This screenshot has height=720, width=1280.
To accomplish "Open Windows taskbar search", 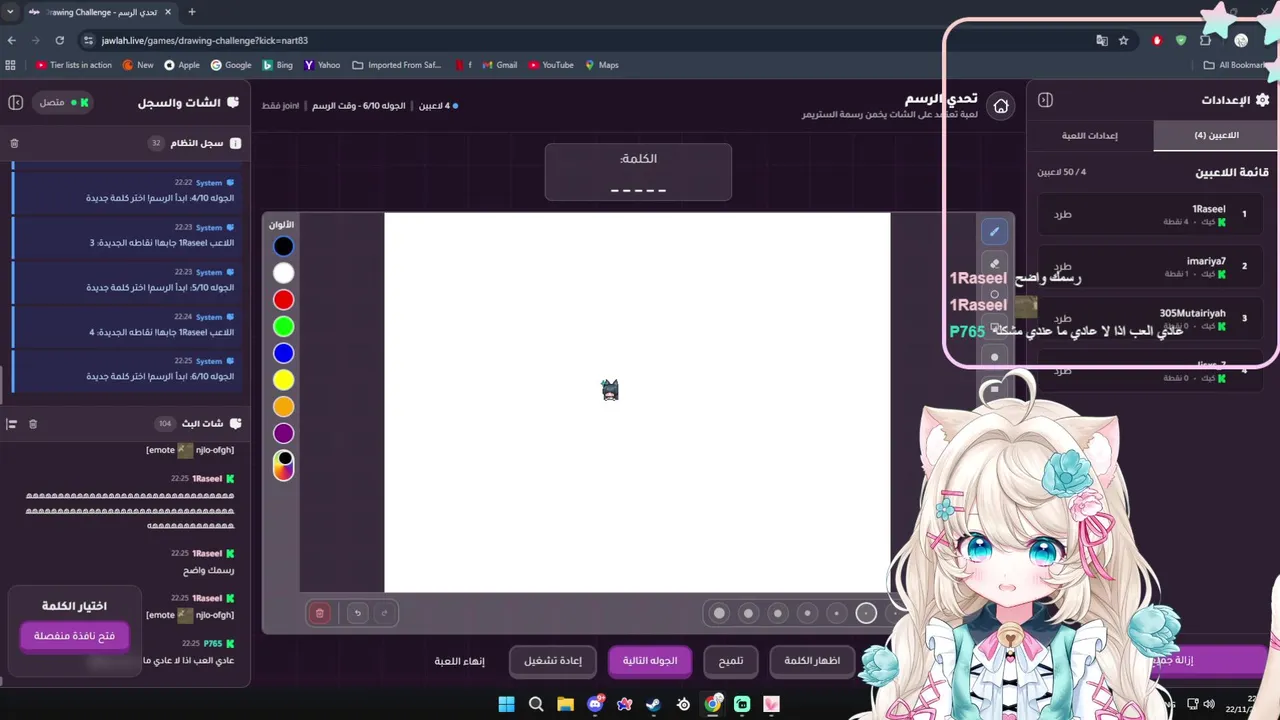I will click(x=536, y=704).
